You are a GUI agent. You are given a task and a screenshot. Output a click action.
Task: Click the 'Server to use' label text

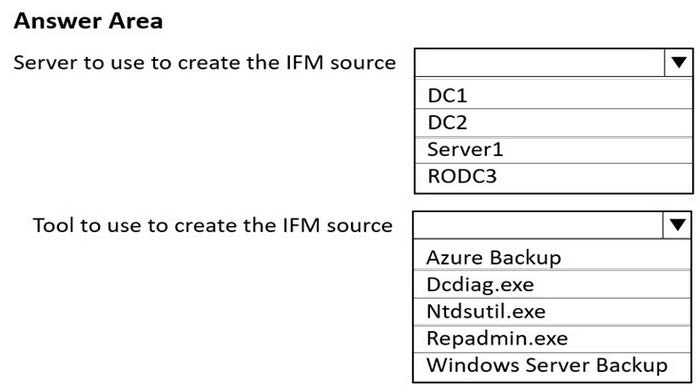(204, 62)
